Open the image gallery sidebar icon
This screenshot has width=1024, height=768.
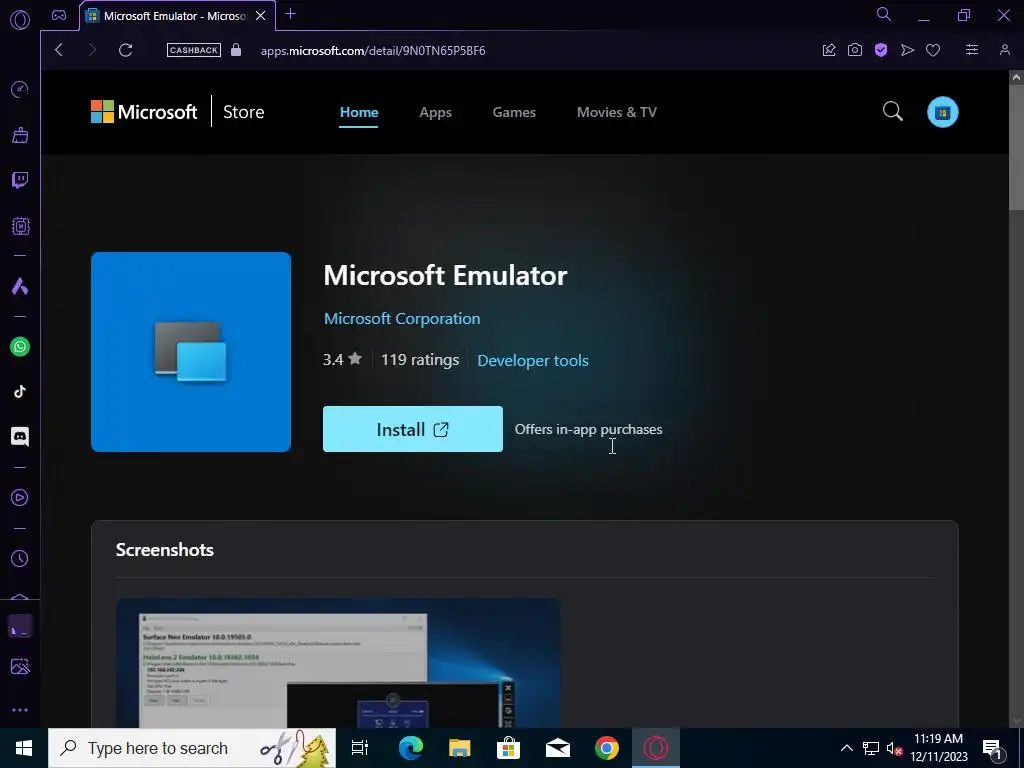20,667
